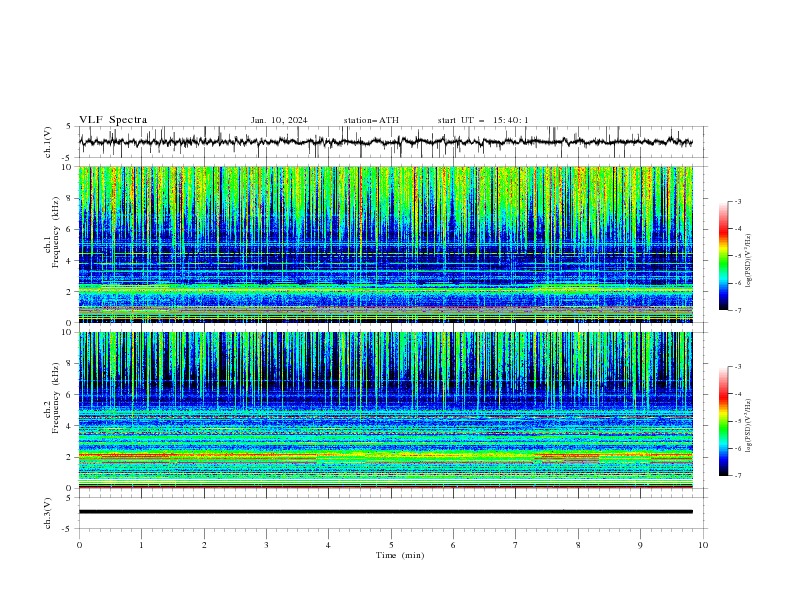This screenshot has width=792, height=612.
Task: Click the "-5" tick on ch.1 colorbar
Action: tap(737, 256)
